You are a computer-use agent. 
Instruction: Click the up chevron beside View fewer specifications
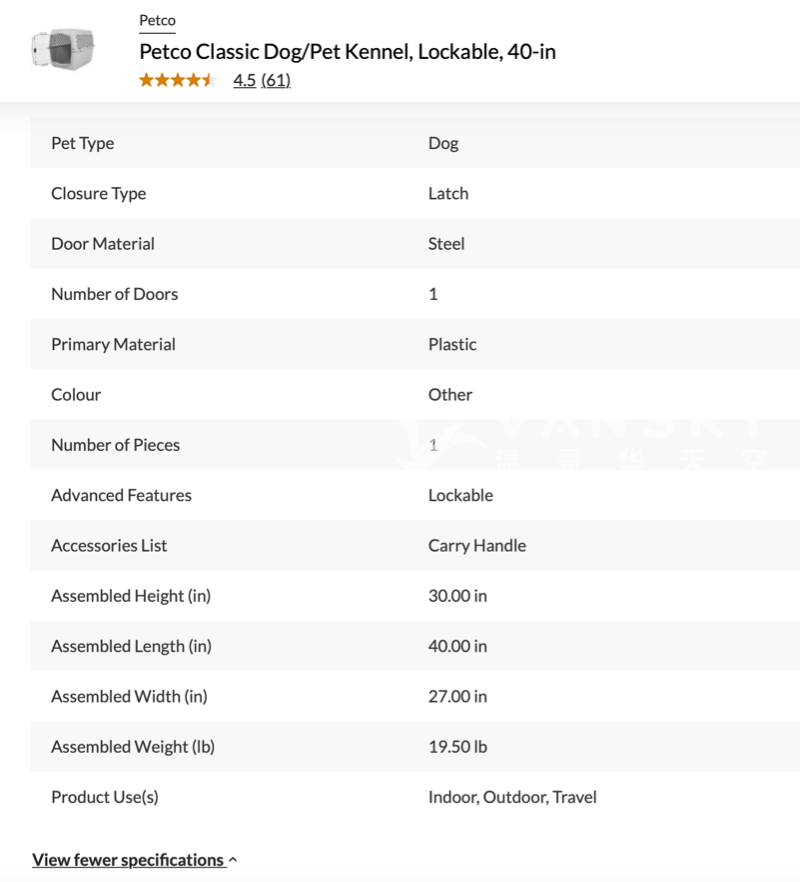point(233,860)
